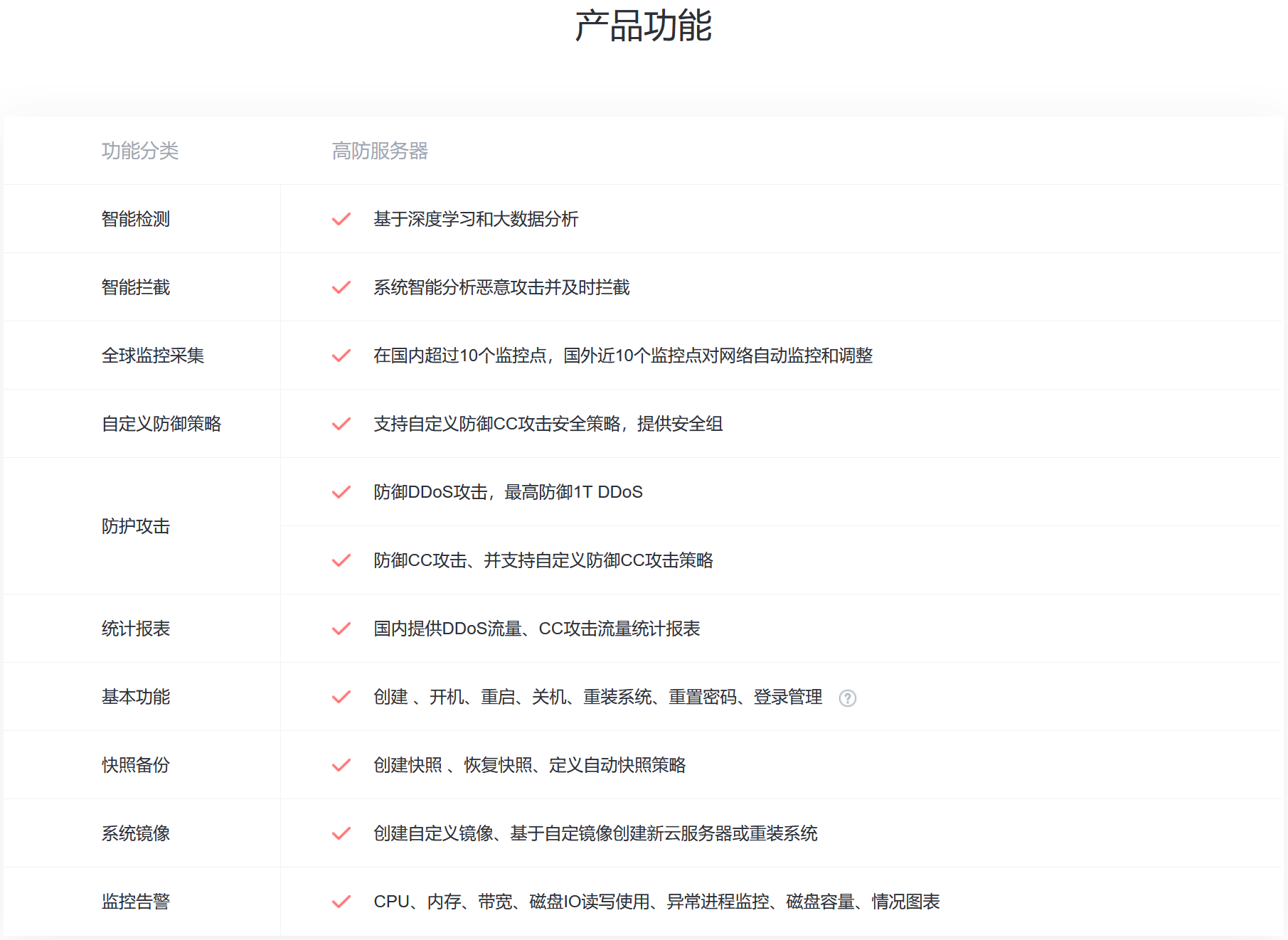
Task: Click the checkmark in the 快照备份 row
Action: [341, 765]
